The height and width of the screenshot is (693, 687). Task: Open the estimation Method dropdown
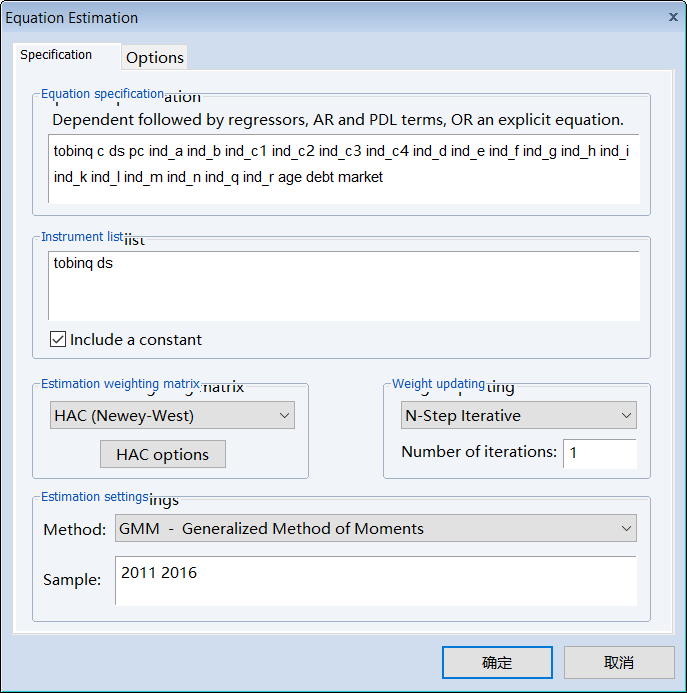[x=375, y=529]
